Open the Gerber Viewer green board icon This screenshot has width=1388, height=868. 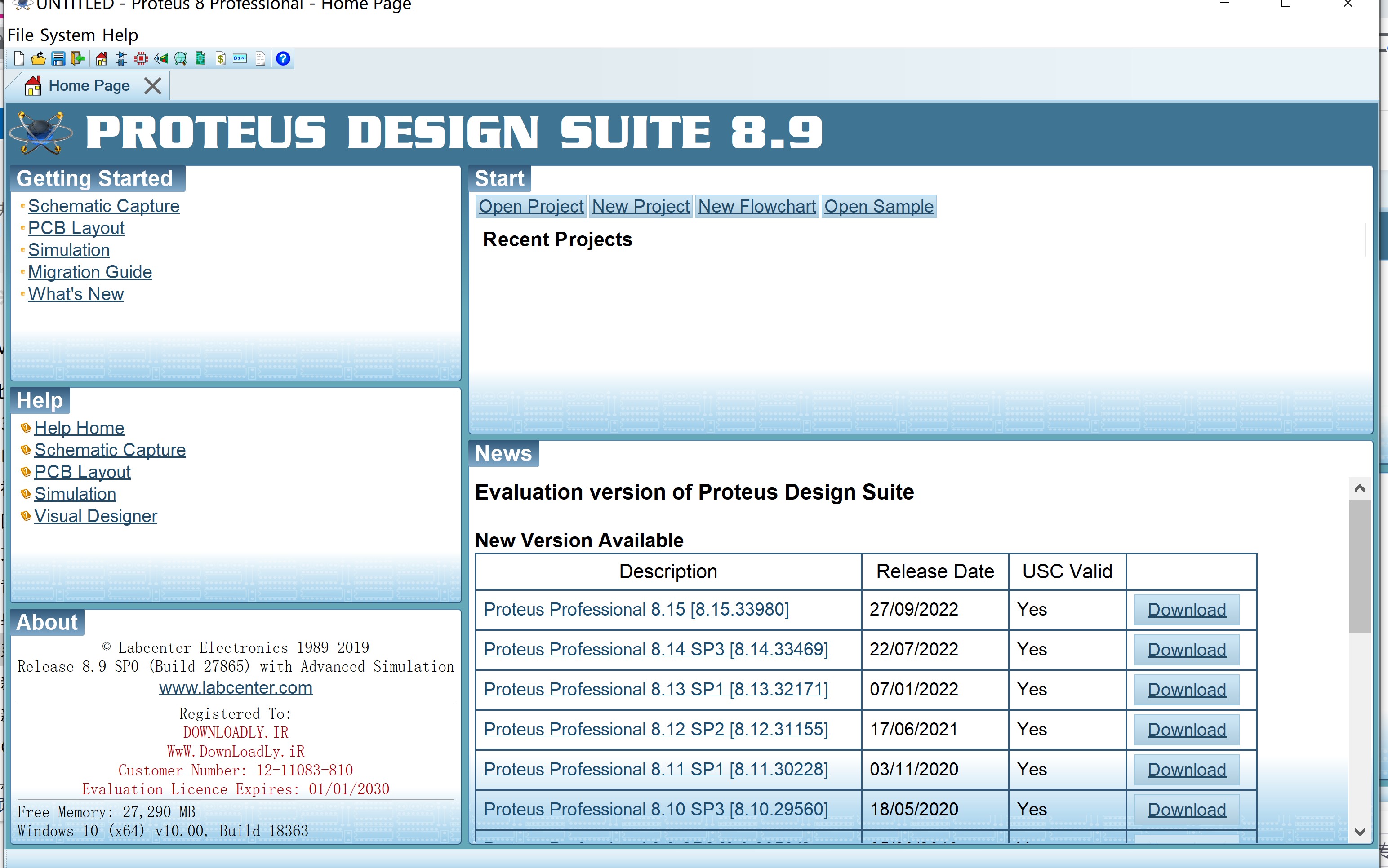[x=200, y=58]
